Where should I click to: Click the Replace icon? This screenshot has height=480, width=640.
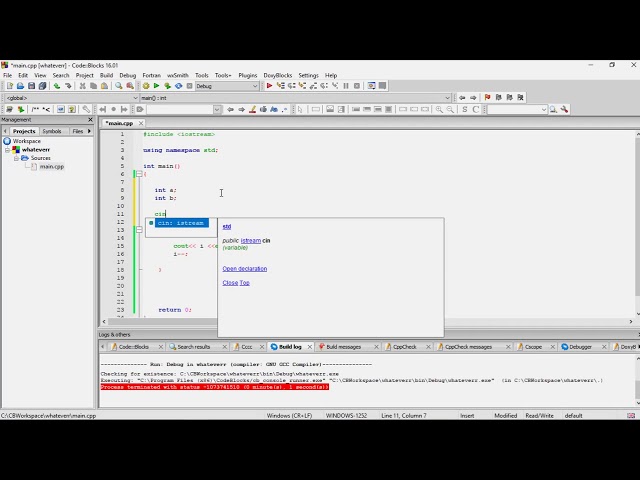coord(130,86)
